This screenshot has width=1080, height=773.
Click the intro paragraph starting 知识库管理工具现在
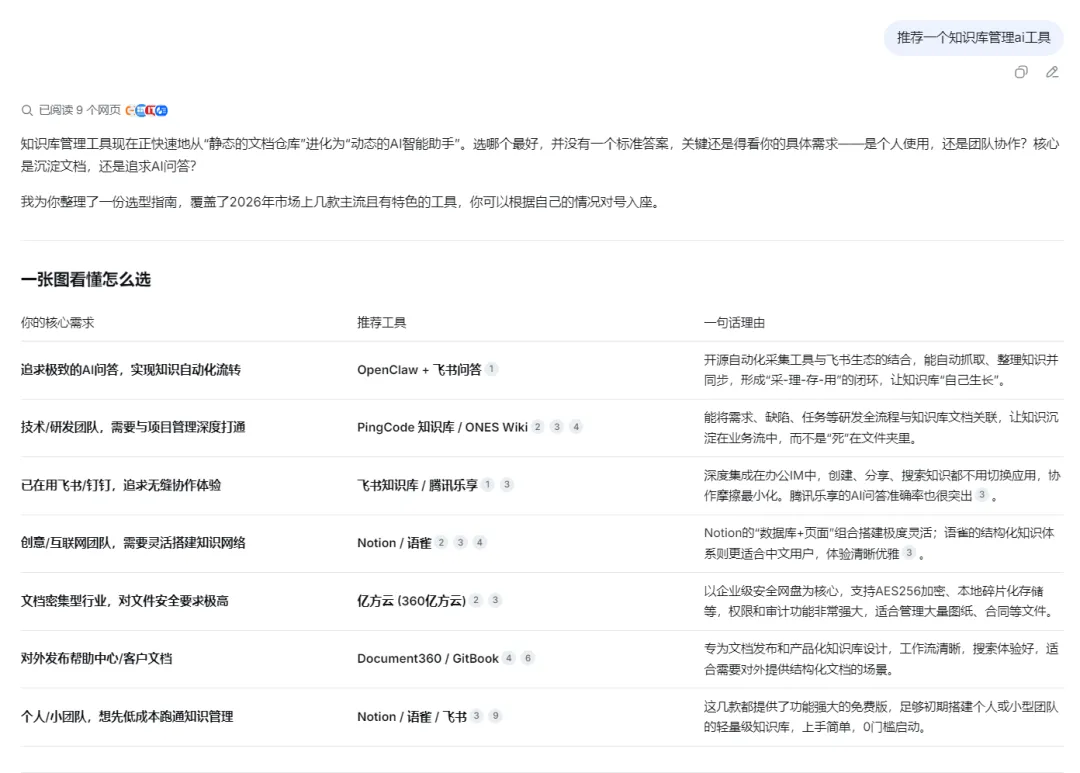pos(540,155)
